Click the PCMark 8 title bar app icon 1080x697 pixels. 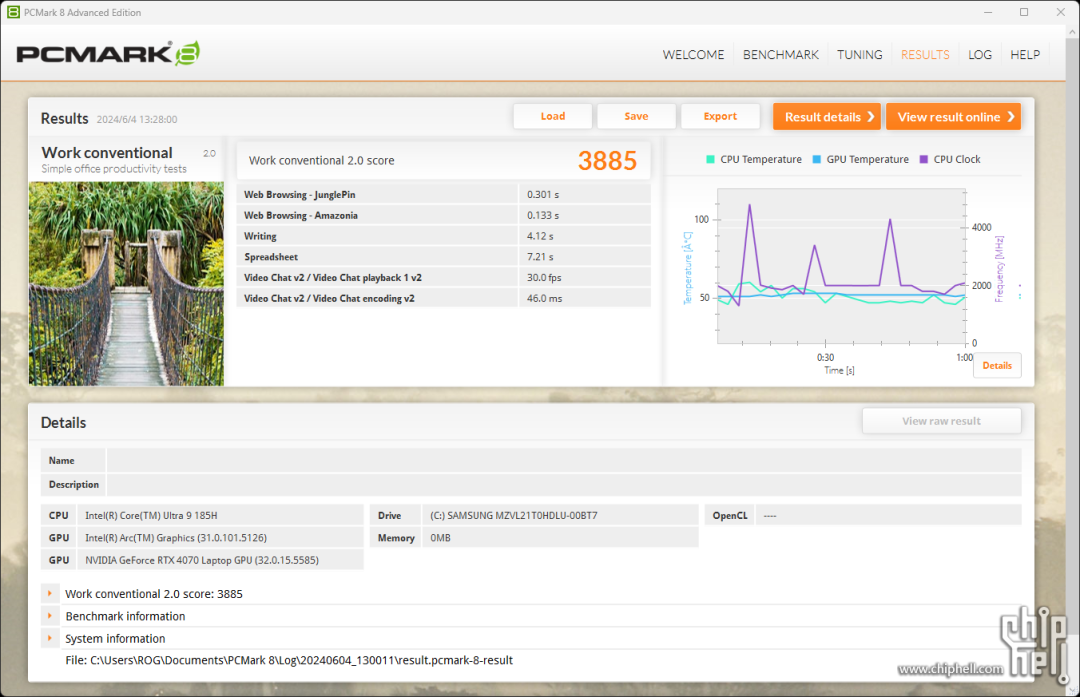click(x=13, y=12)
